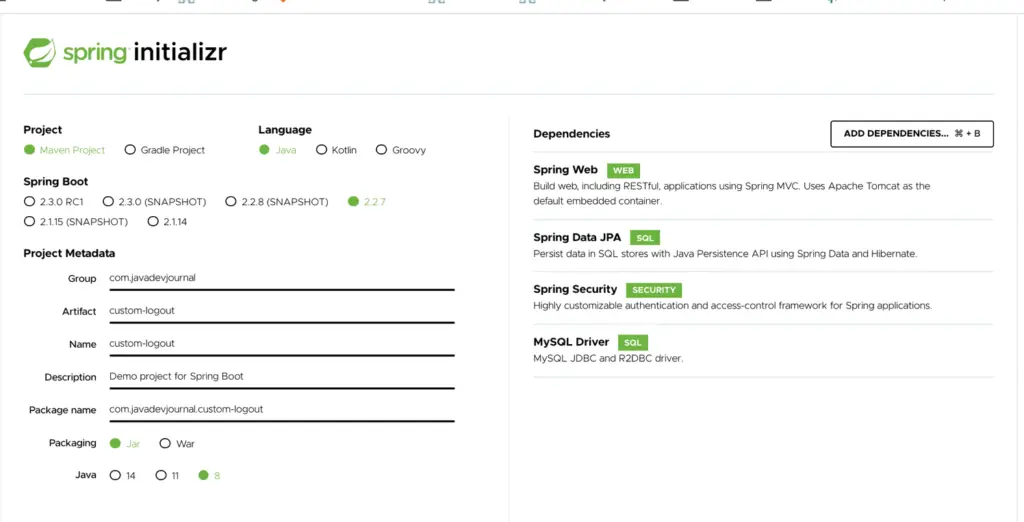Edit the Description field
Viewport: 1024px width, 522px height.
281,377
